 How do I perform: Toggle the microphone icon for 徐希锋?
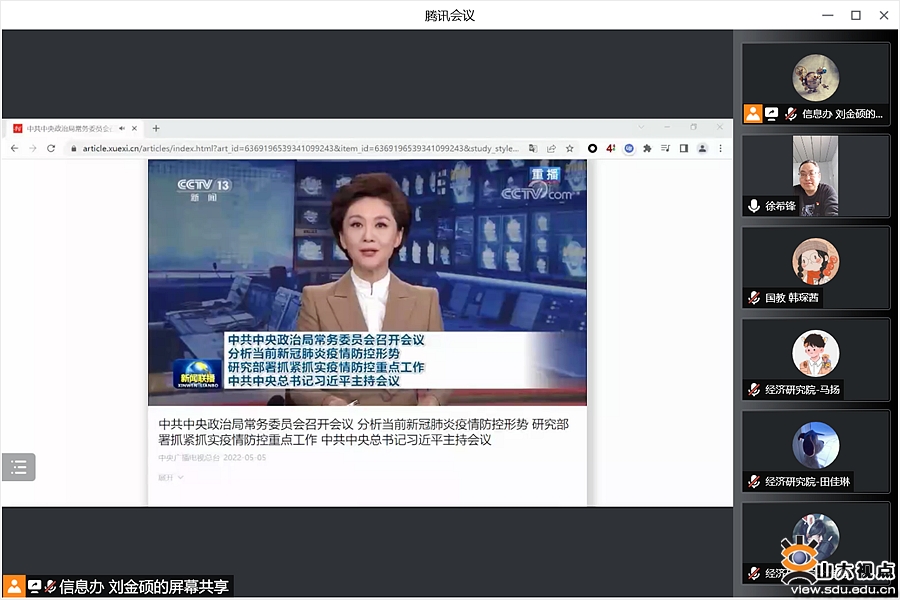coord(754,206)
